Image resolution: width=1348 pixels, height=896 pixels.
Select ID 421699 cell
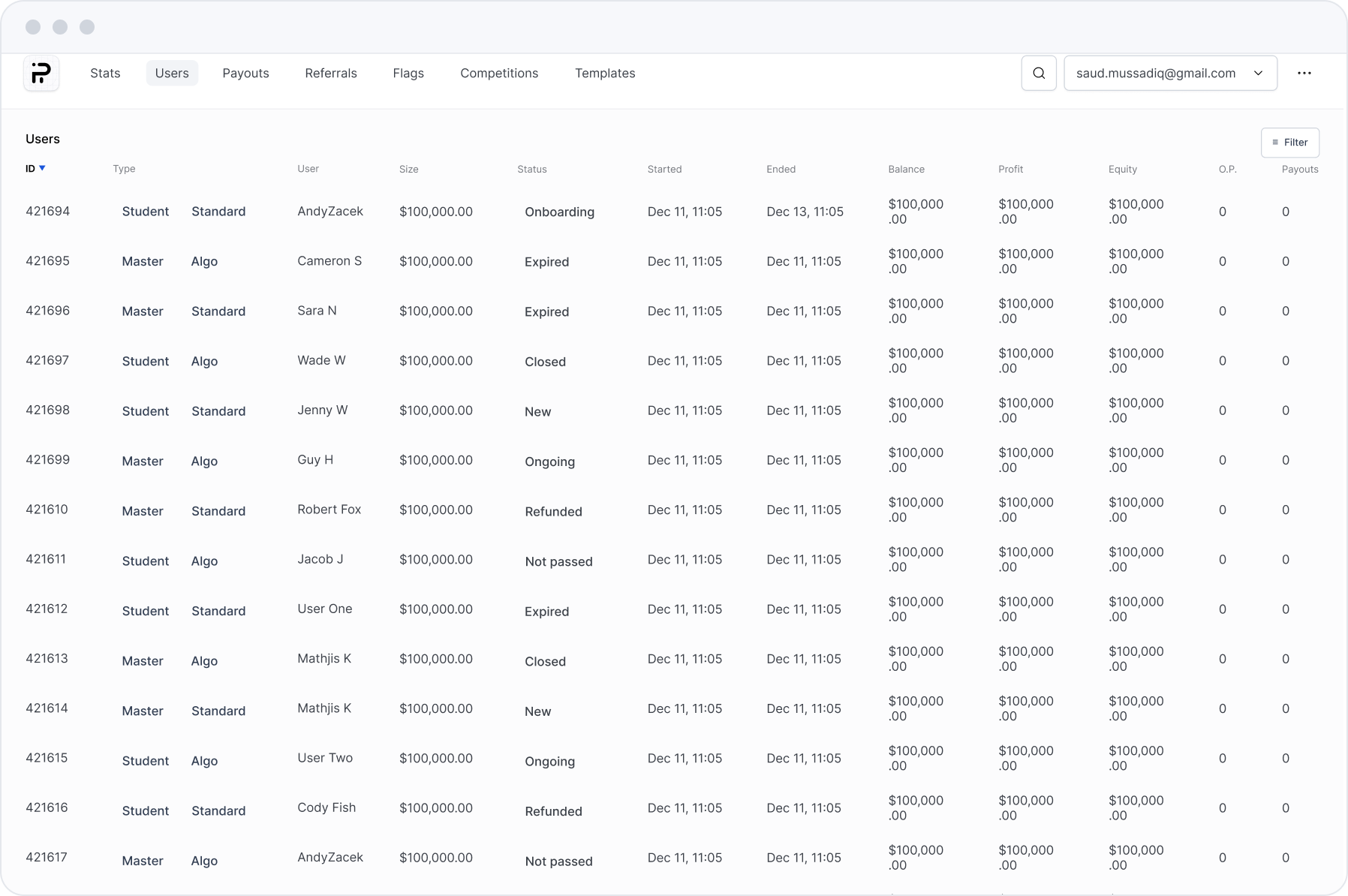[x=47, y=459]
